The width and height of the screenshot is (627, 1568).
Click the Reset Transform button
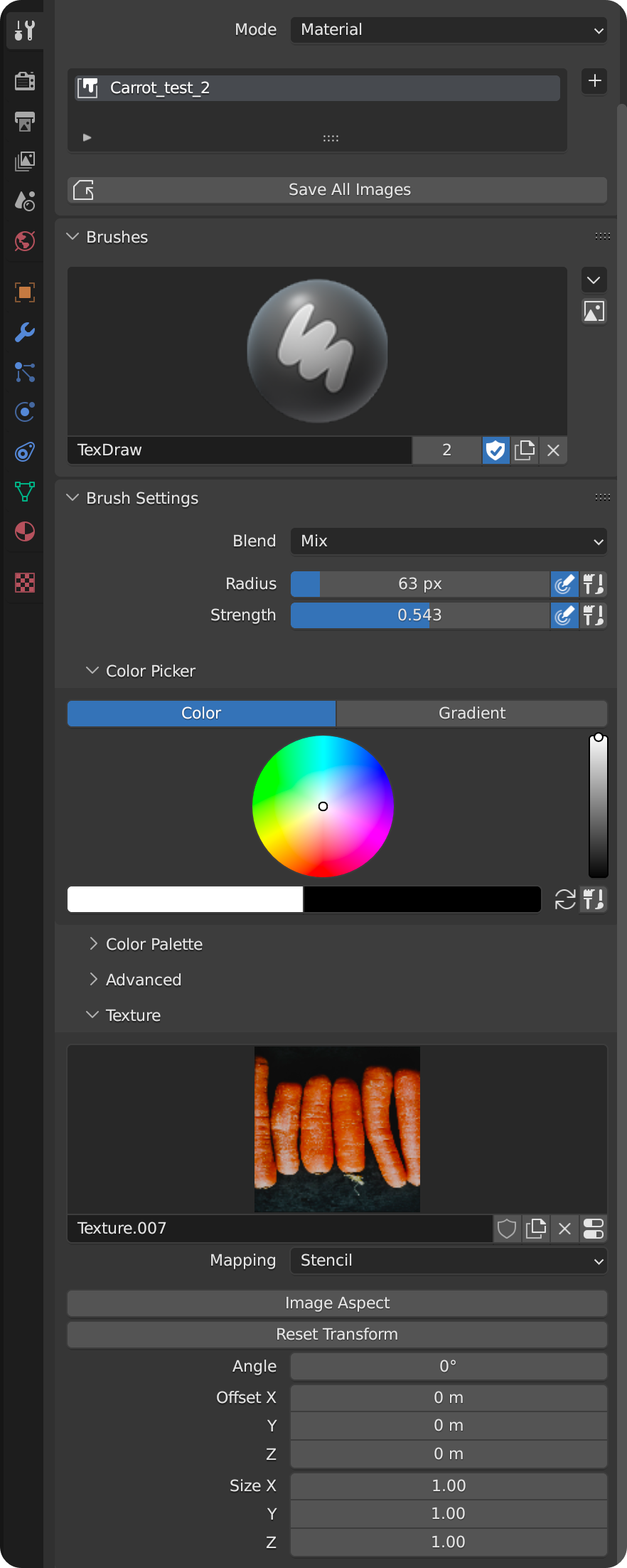tap(337, 1335)
